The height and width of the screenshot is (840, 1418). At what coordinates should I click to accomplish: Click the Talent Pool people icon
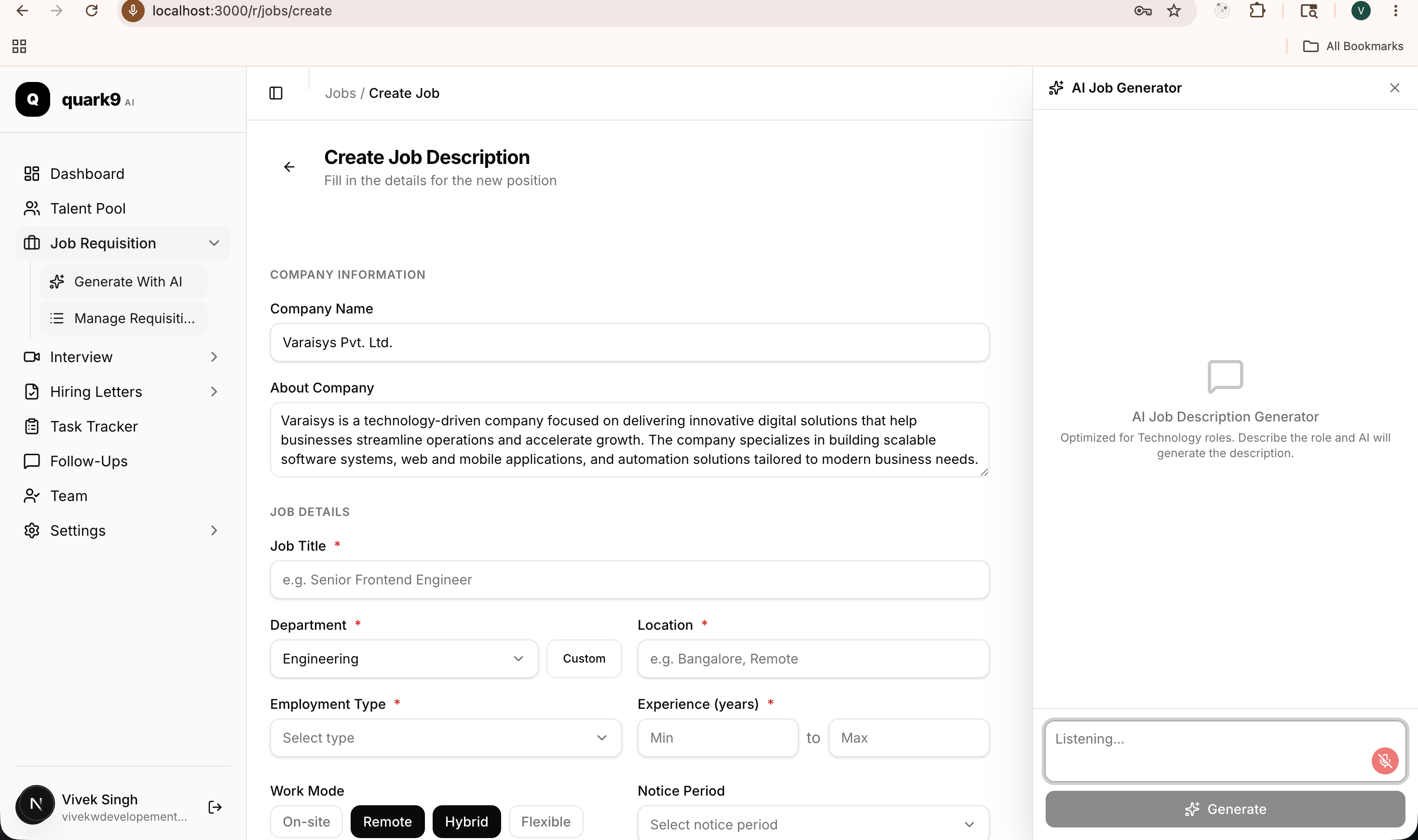coord(32,208)
